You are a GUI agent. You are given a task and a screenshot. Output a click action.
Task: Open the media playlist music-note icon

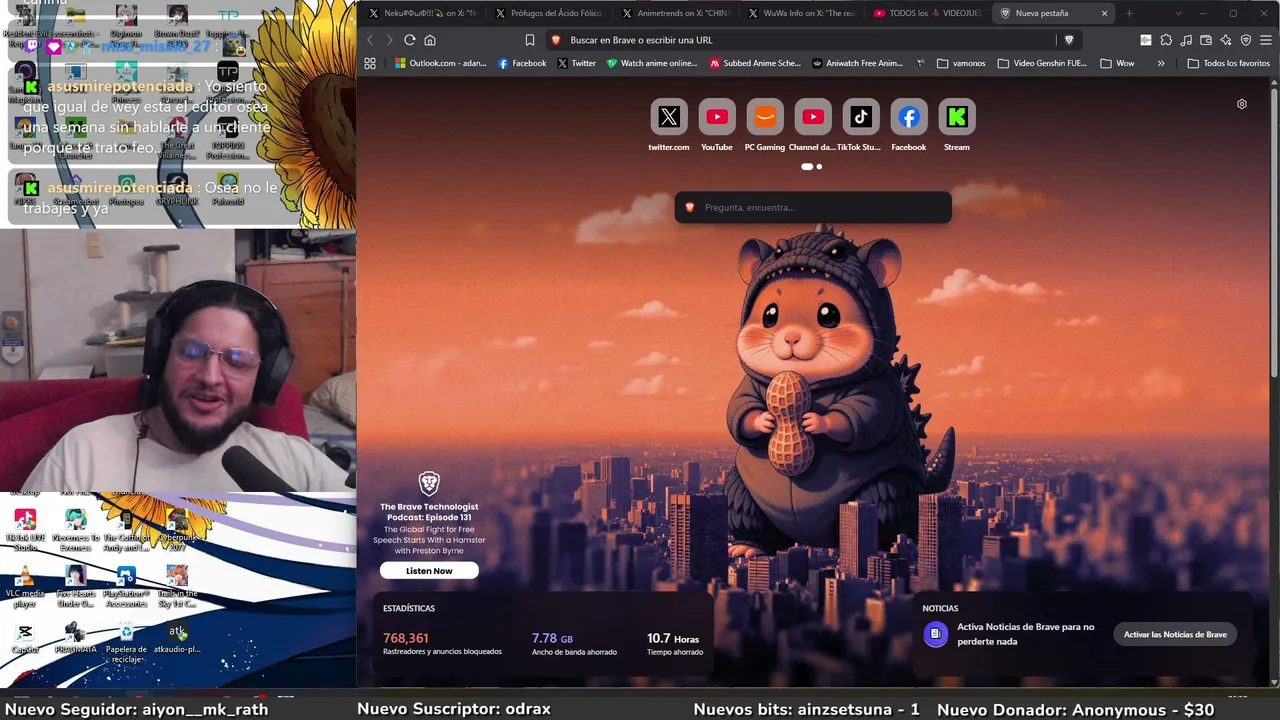click(x=1186, y=40)
